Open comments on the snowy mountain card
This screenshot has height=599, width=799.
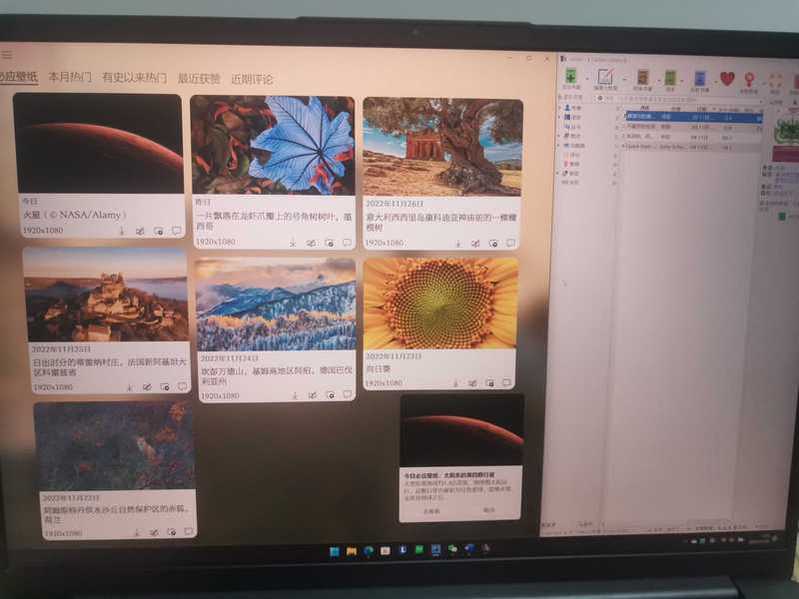348,394
